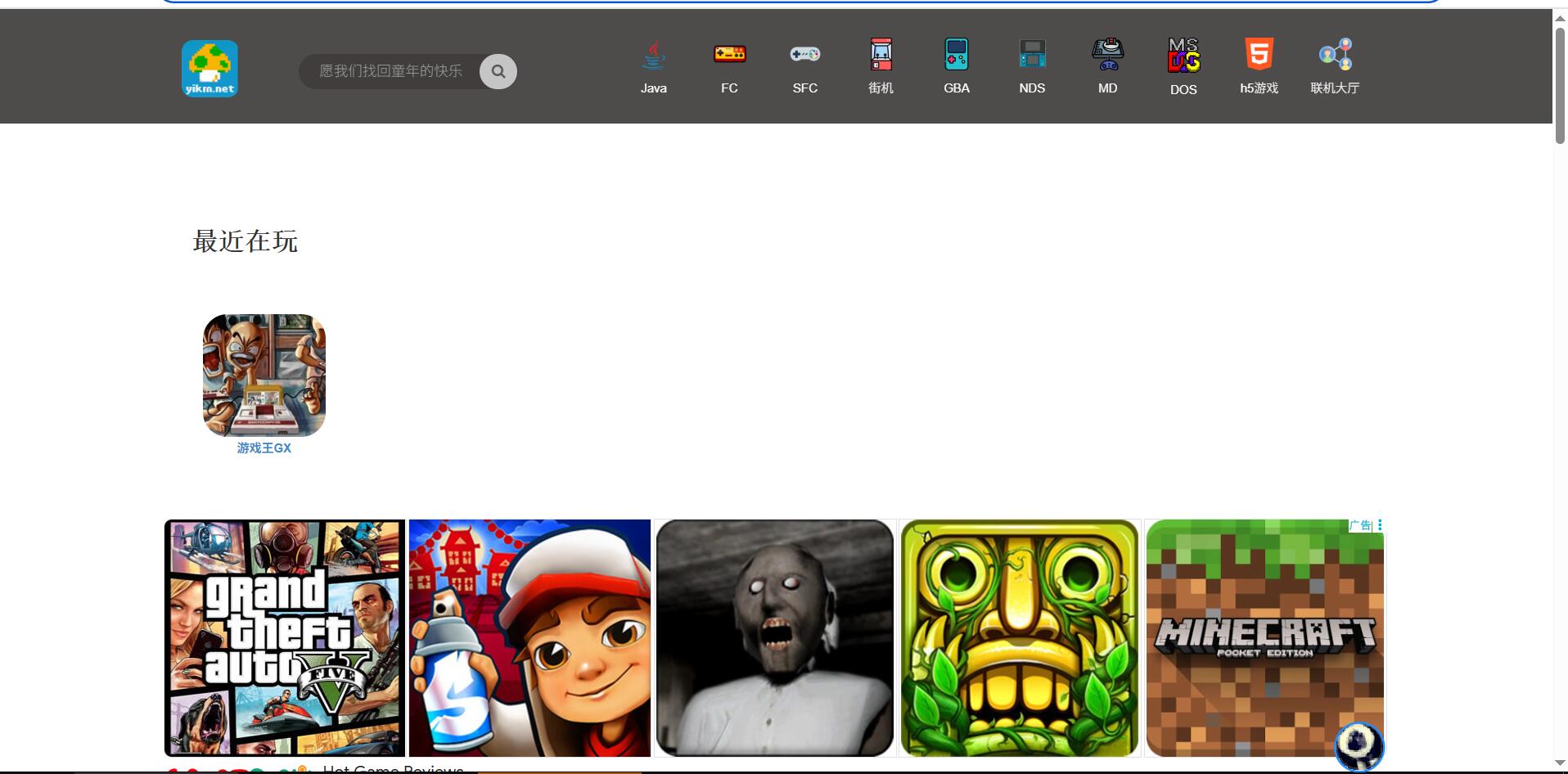
Task: Open the arcade 街机 category icon
Action: click(x=881, y=54)
